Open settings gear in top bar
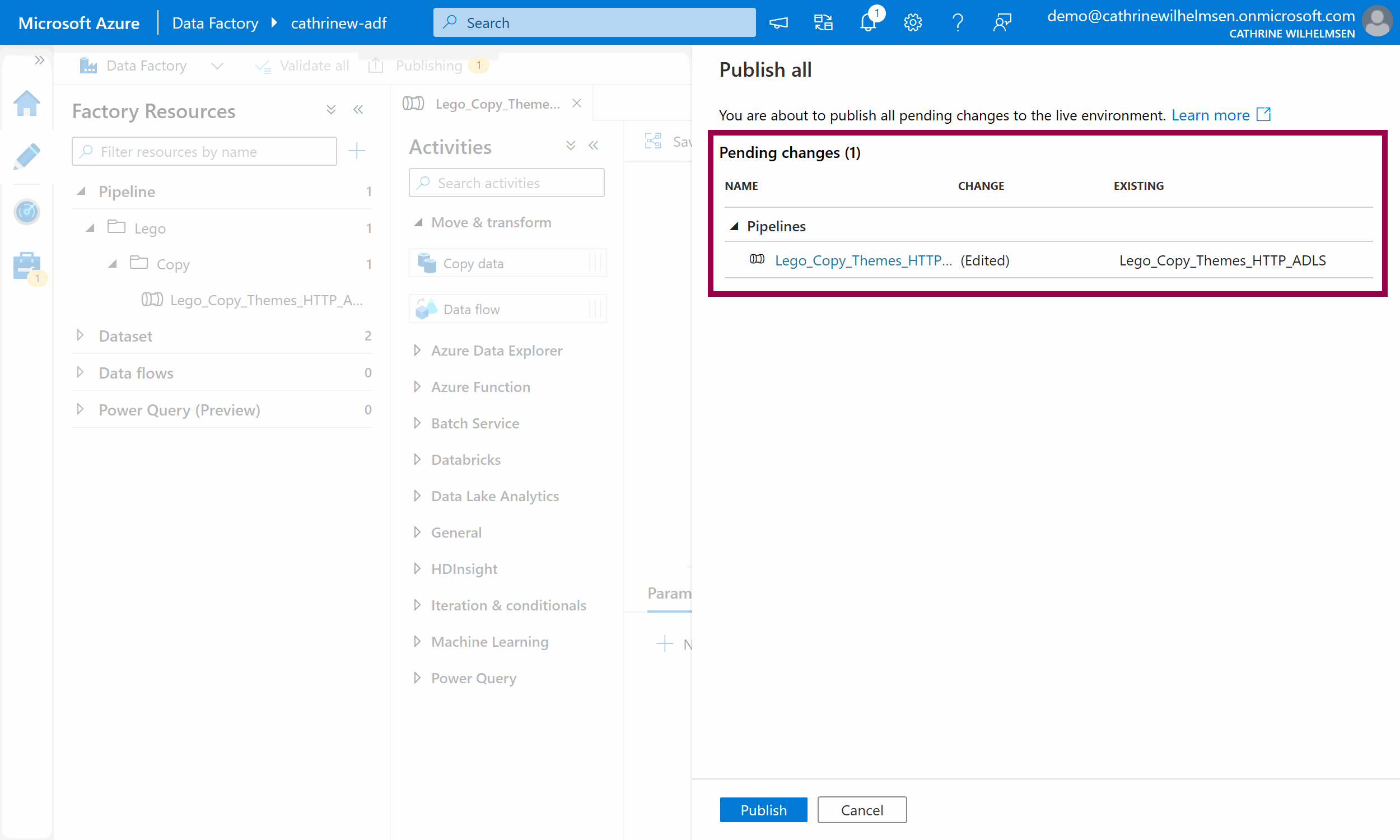The height and width of the screenshot is (840, 1400). 912,22
